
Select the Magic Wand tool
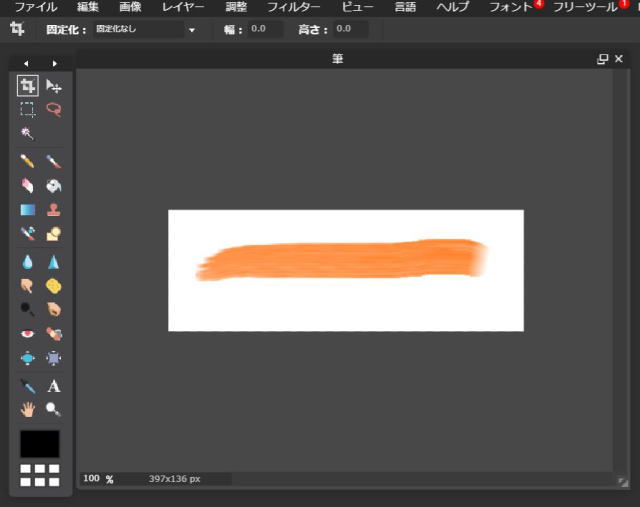(x=28, y=133)
